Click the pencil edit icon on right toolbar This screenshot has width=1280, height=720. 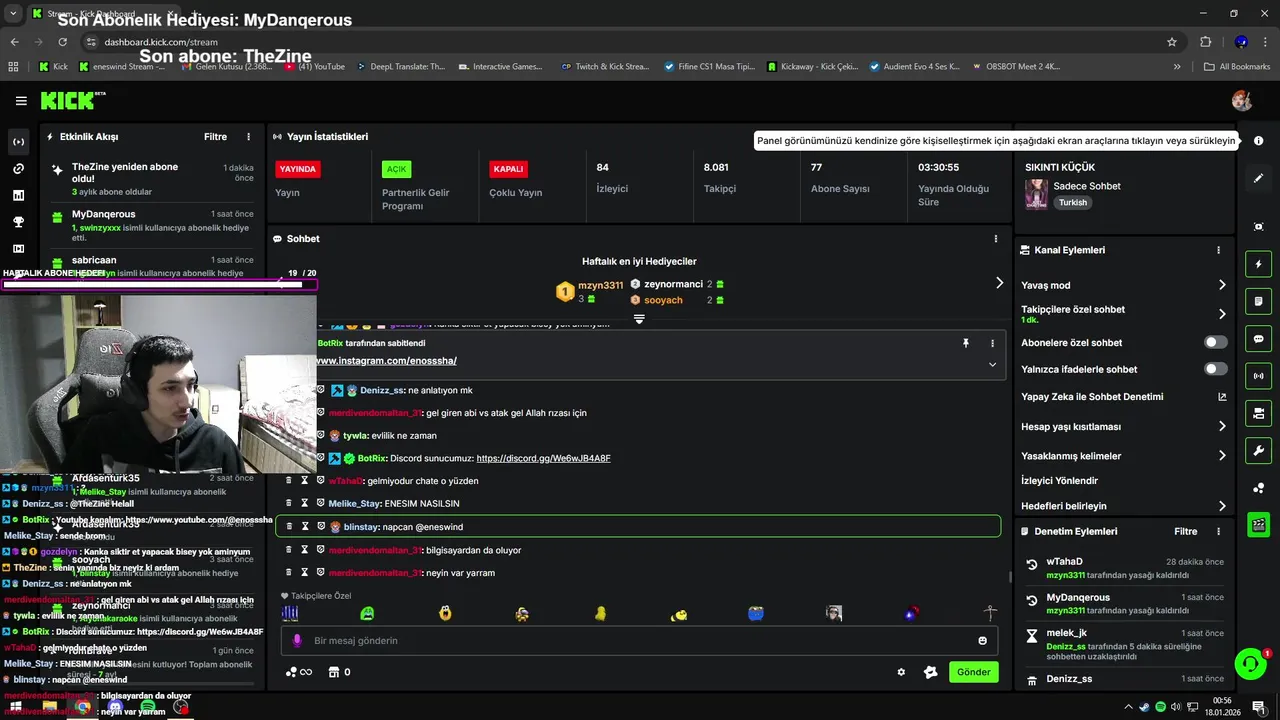click(1258, 178)
